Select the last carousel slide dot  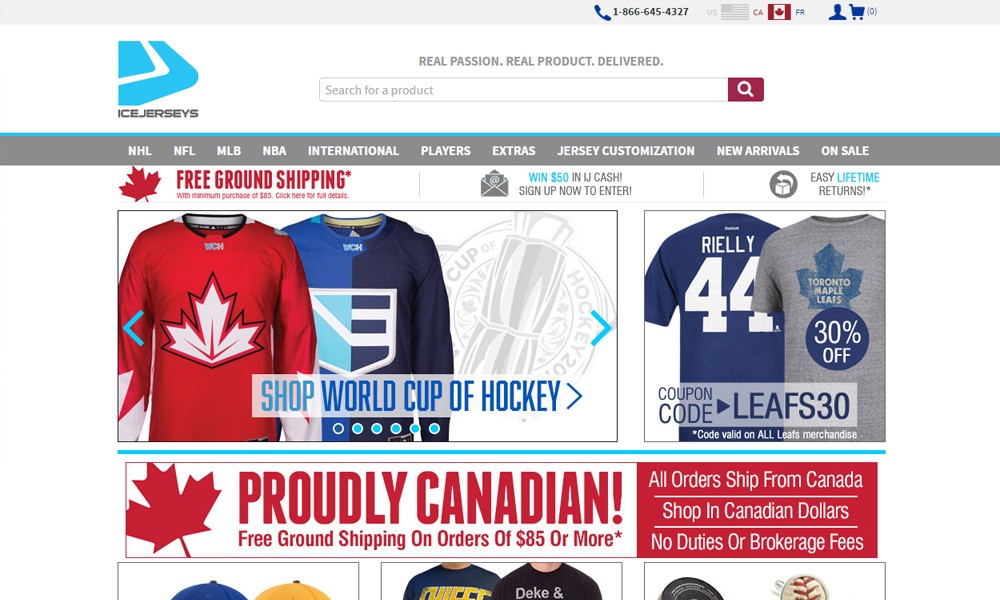point(434,428)
